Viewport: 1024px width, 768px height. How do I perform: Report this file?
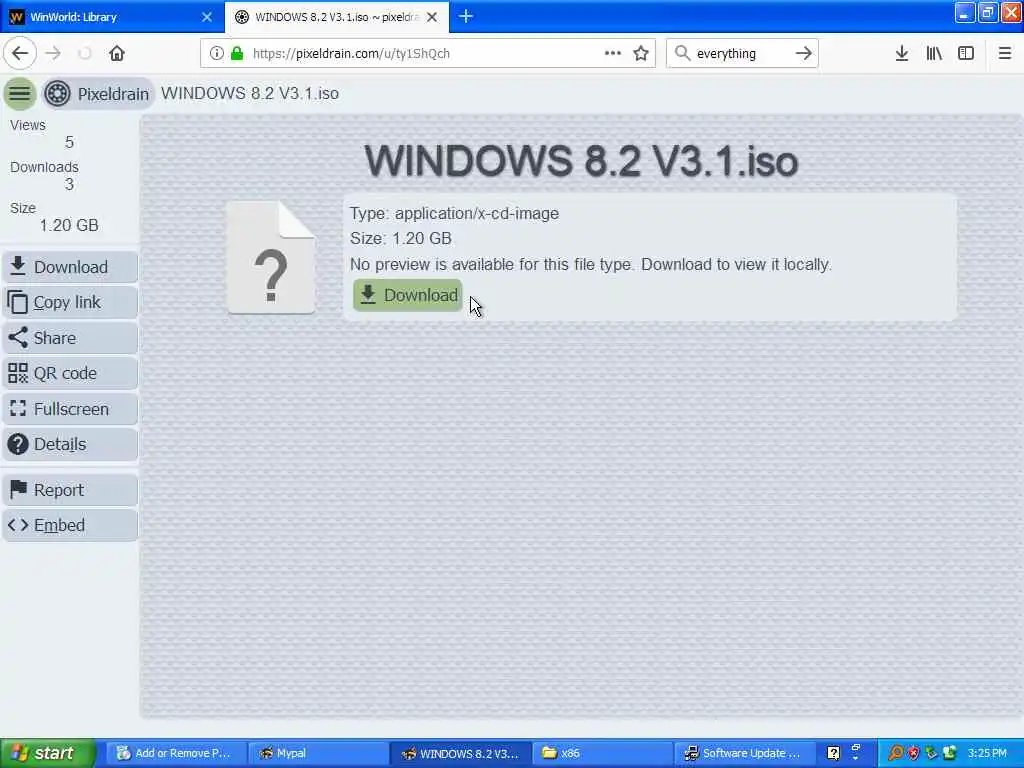(x=70, y=490)
